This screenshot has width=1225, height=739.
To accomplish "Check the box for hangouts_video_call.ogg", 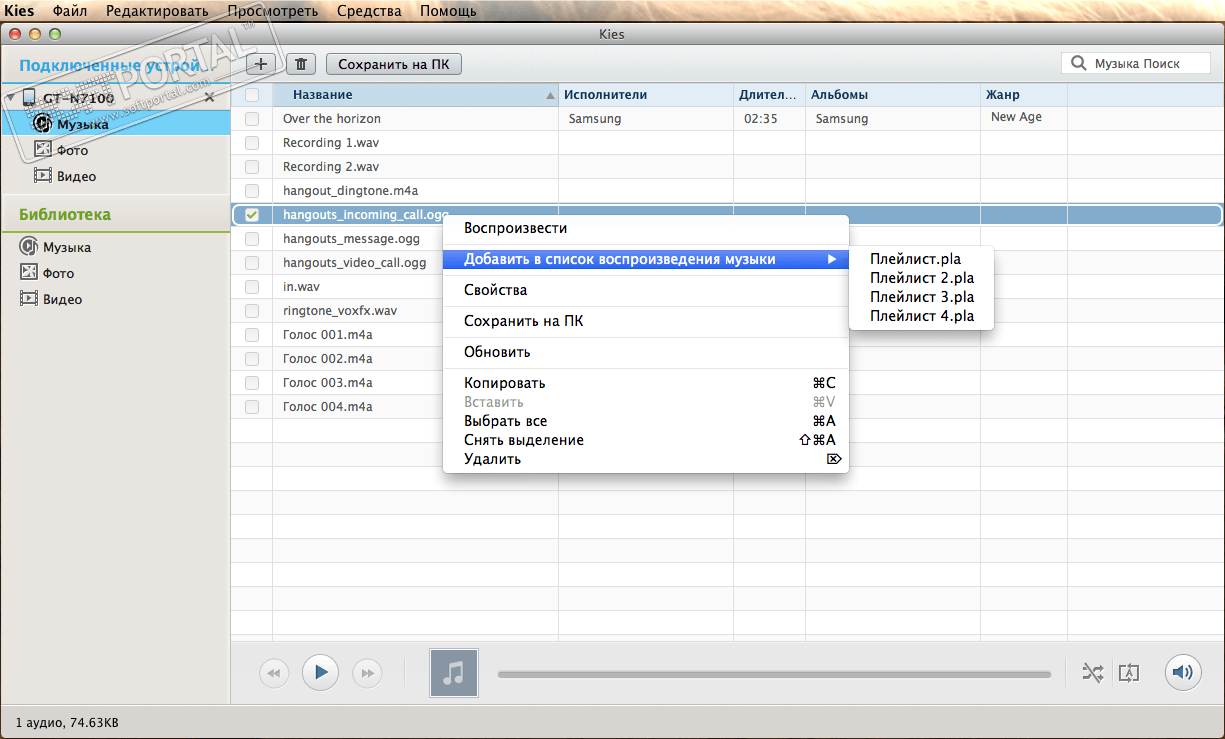I will click(252, 263).
